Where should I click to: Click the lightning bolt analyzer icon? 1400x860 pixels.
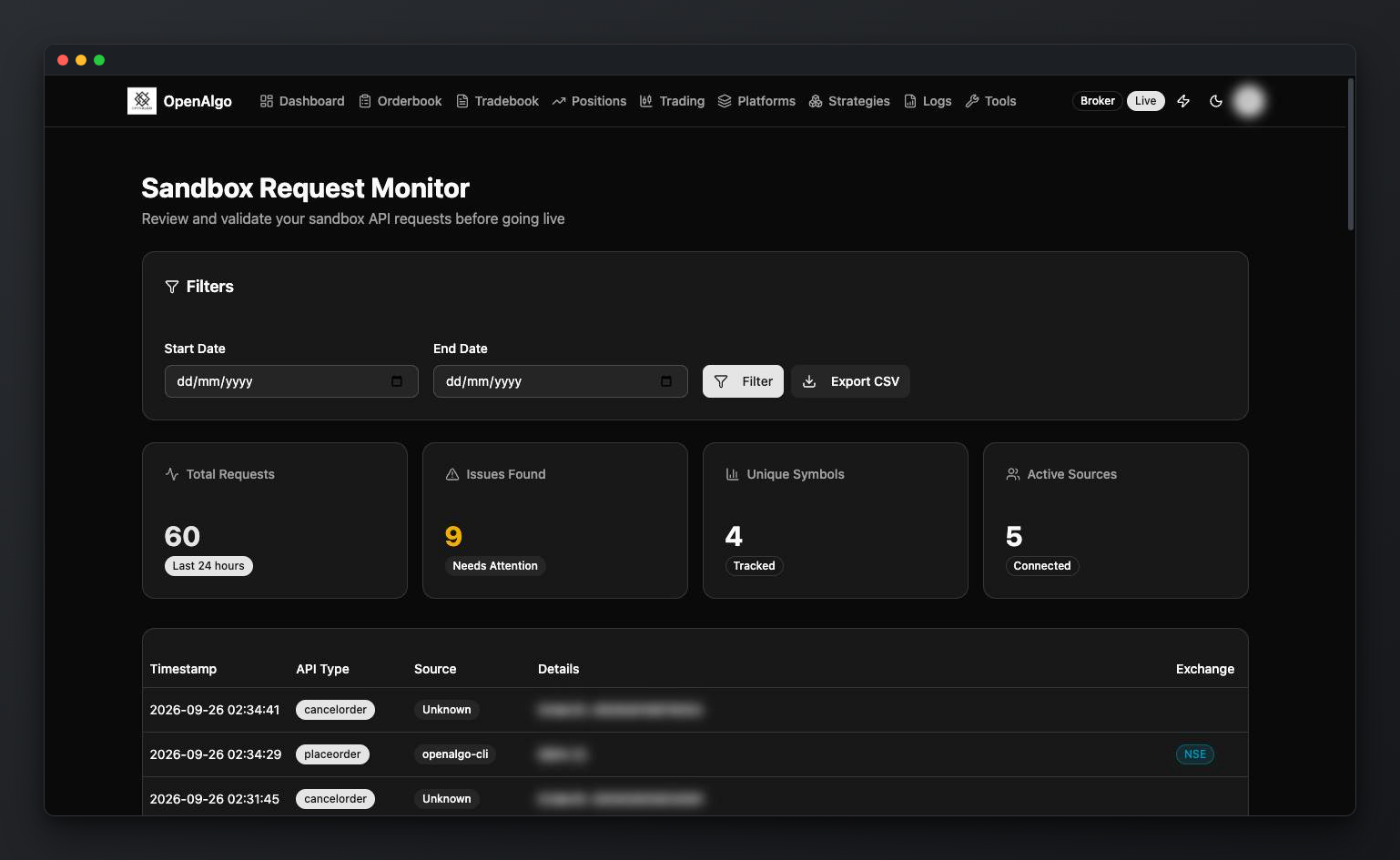coord(1183,101)
